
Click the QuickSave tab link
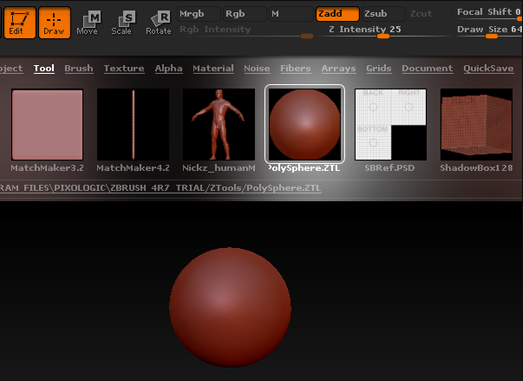tap(488, 68)
